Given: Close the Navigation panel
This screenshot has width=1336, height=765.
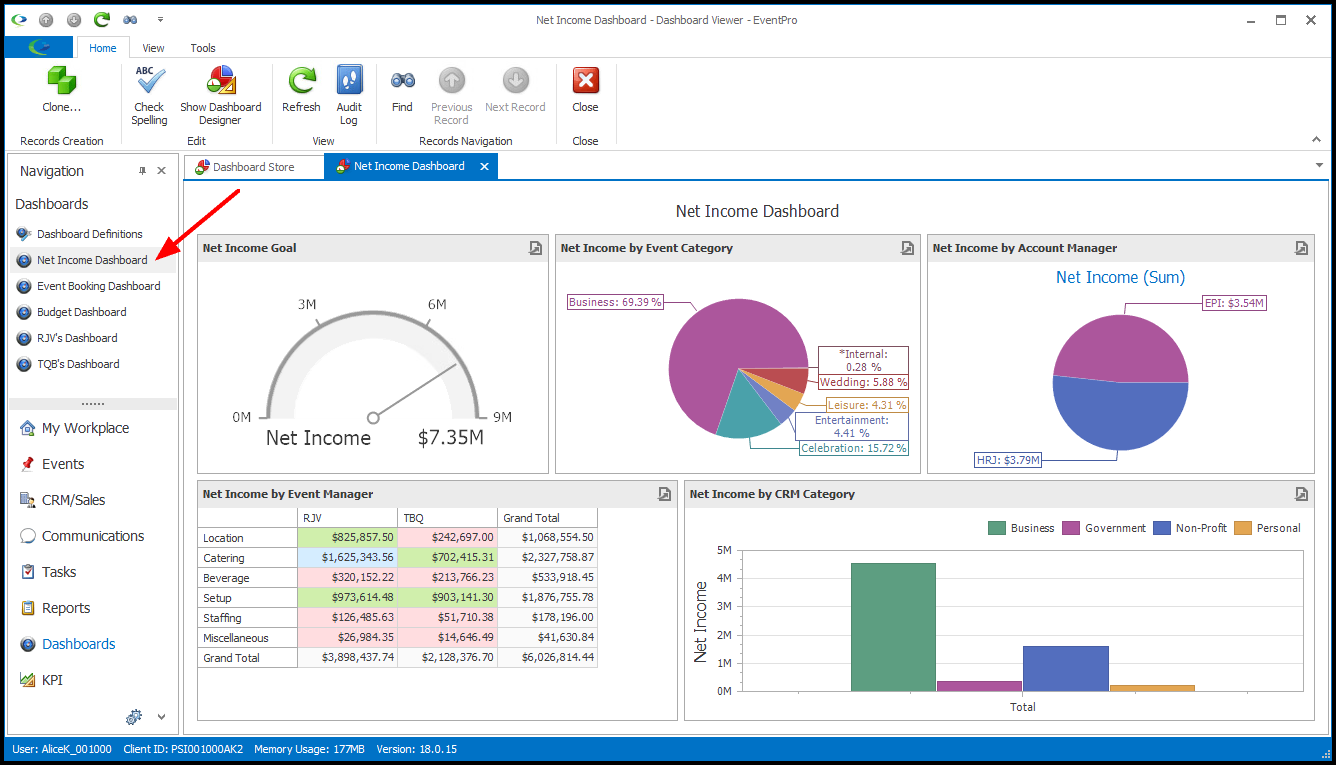Looking at the screenshot, I should click(x=162, y=171).
